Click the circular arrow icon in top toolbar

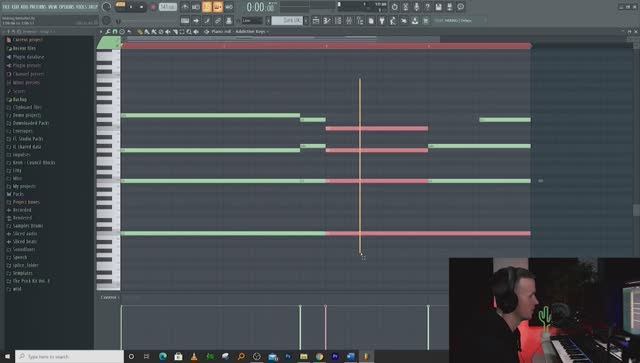pos(395,7)
